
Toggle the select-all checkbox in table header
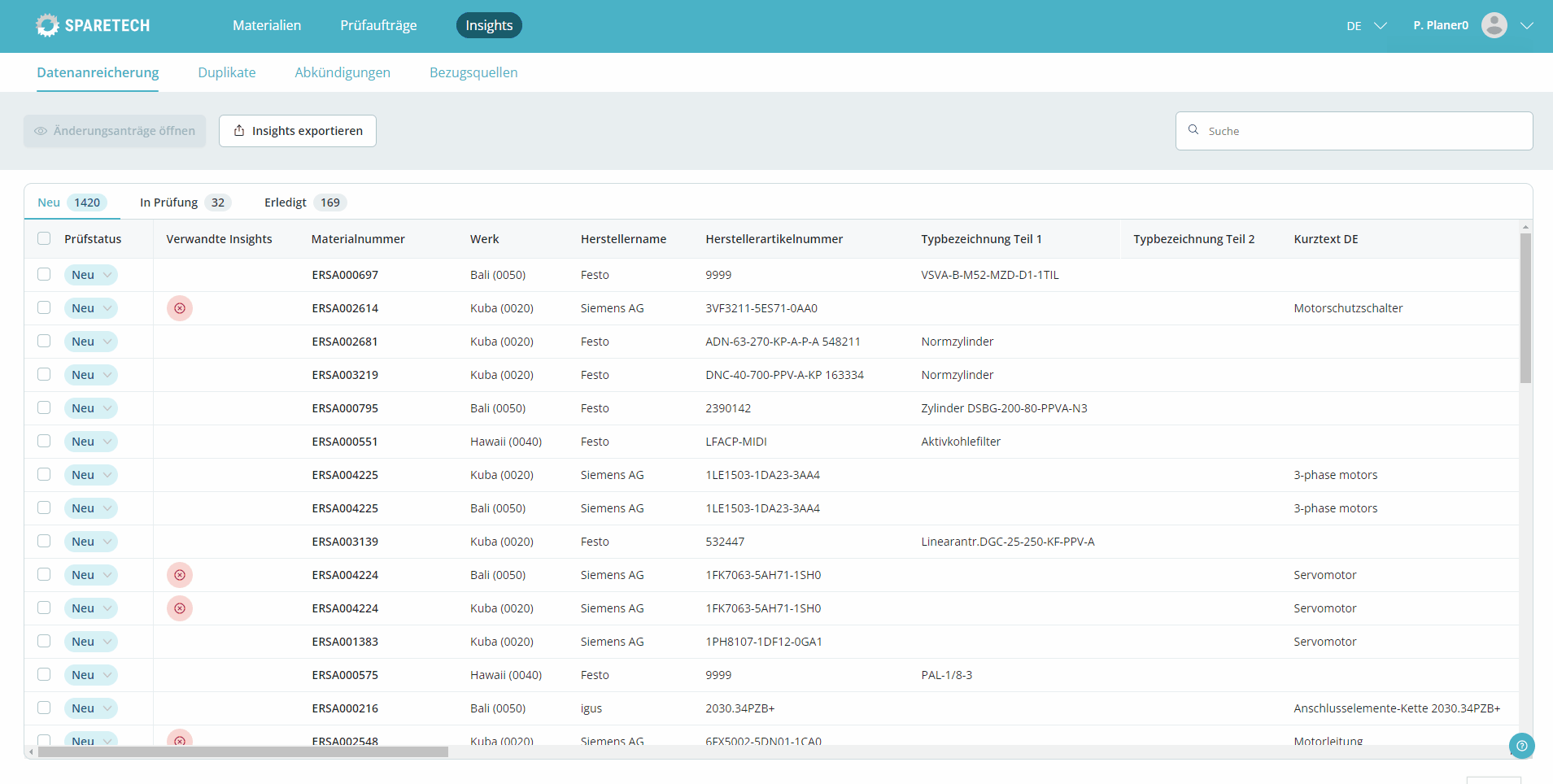44,238
